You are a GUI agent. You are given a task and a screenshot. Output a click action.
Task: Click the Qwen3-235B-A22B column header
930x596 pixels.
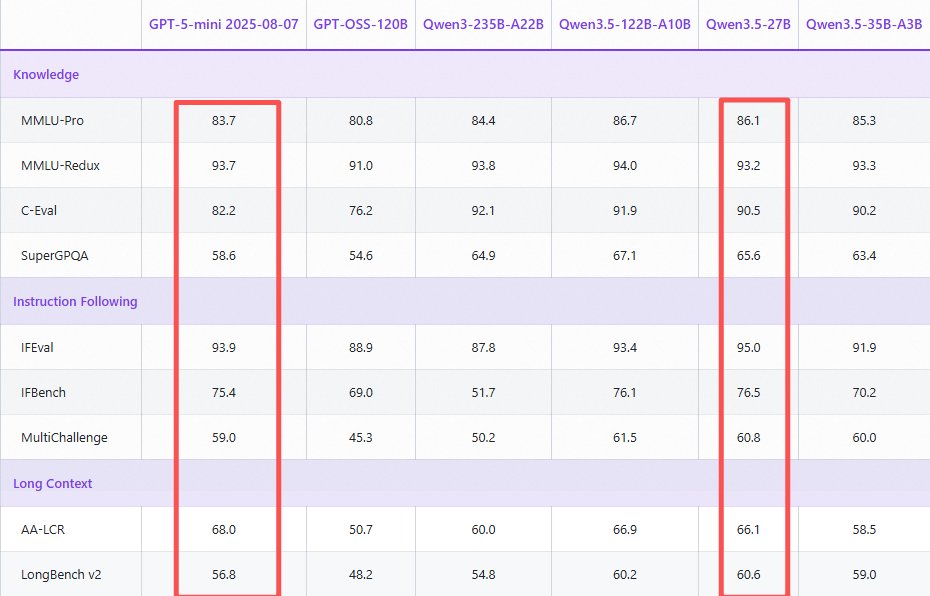483,24
